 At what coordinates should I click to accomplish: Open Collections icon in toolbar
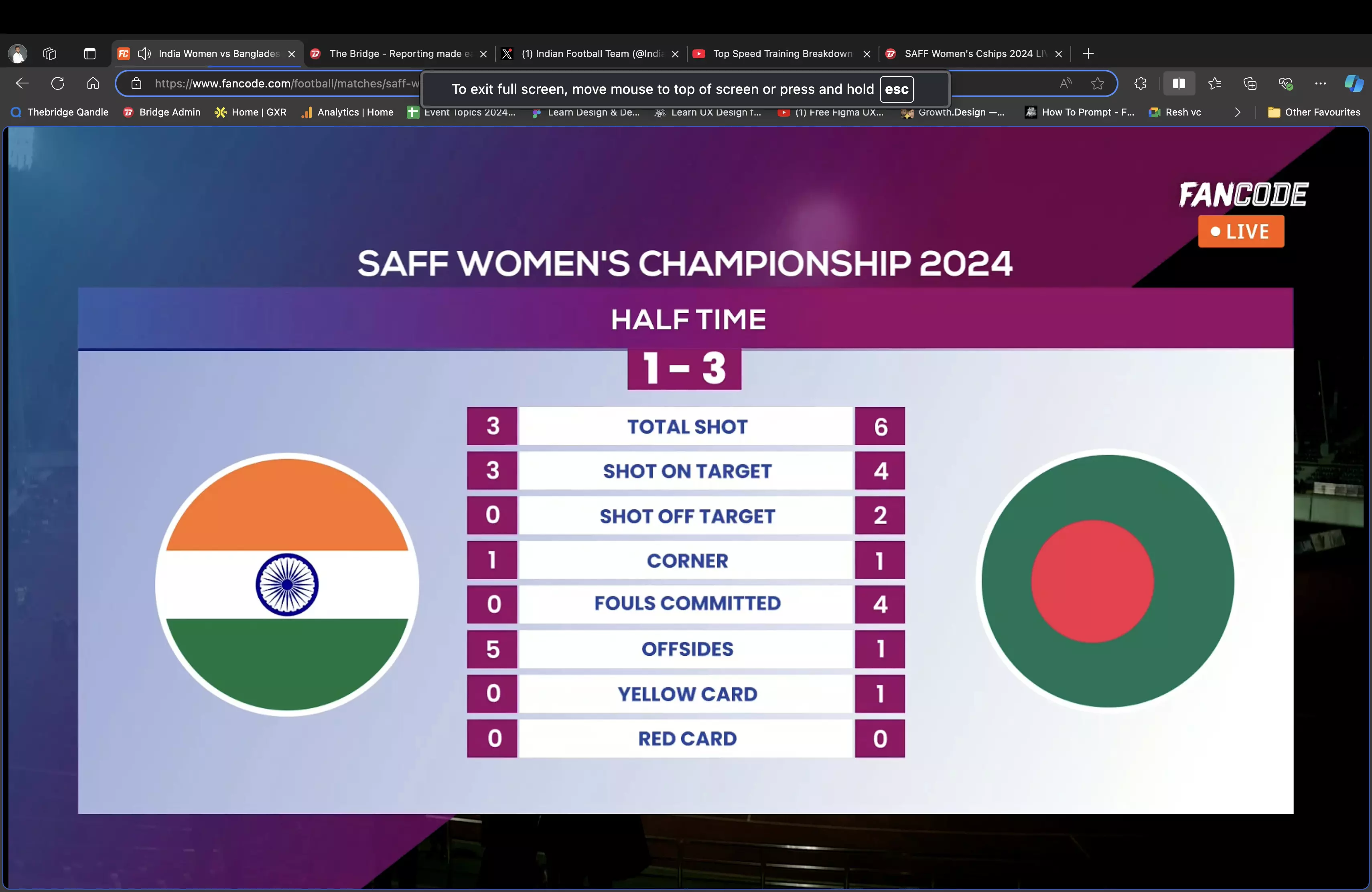(1250, 83)
